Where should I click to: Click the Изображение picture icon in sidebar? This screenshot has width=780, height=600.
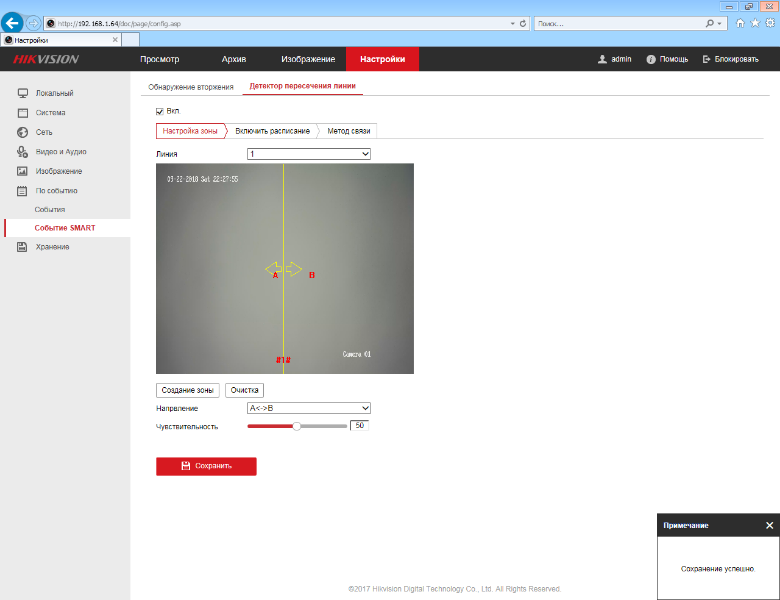(22, 171)
